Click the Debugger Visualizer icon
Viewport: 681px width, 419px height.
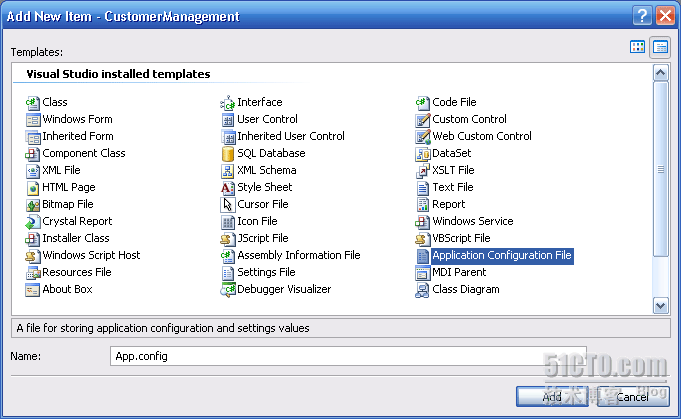click(228, 290)
